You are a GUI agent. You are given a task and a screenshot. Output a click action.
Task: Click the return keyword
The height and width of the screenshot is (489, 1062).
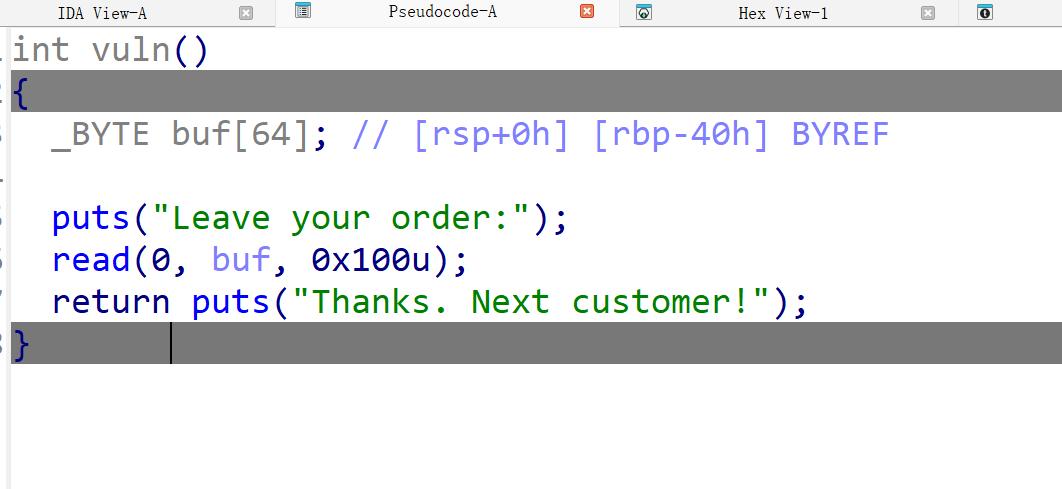click(111, 301)
